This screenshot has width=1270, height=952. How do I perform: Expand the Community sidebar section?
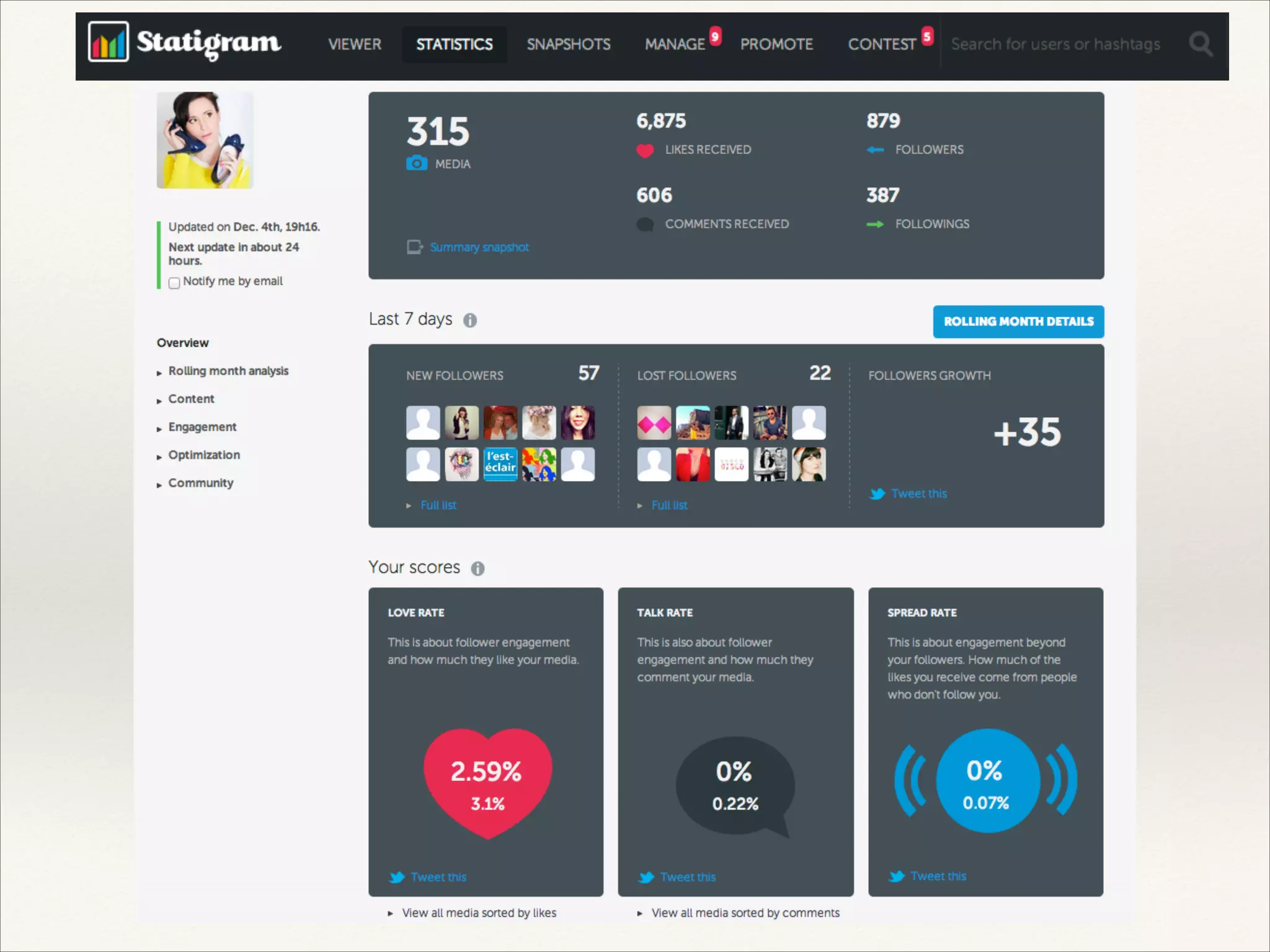[x=200, y=483]
